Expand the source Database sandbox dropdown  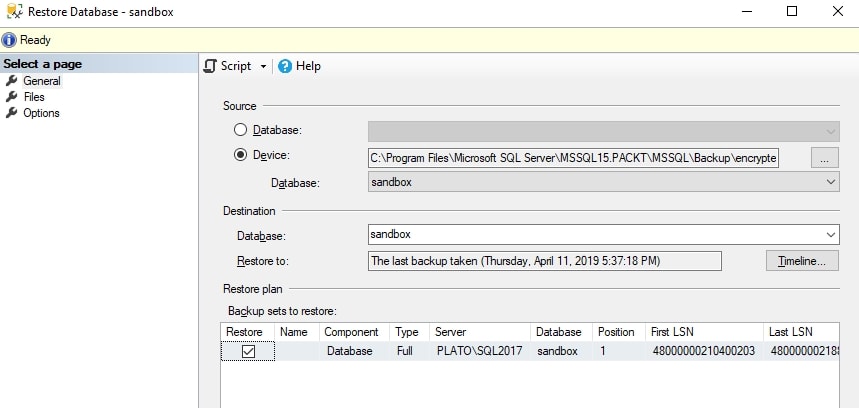tap(831, 182)
